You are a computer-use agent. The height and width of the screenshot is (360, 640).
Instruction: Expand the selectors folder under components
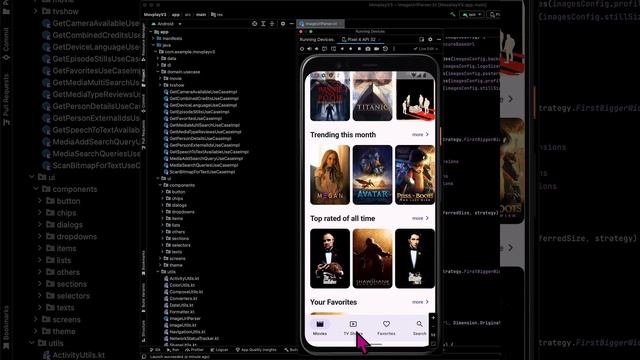click(163, 245)
